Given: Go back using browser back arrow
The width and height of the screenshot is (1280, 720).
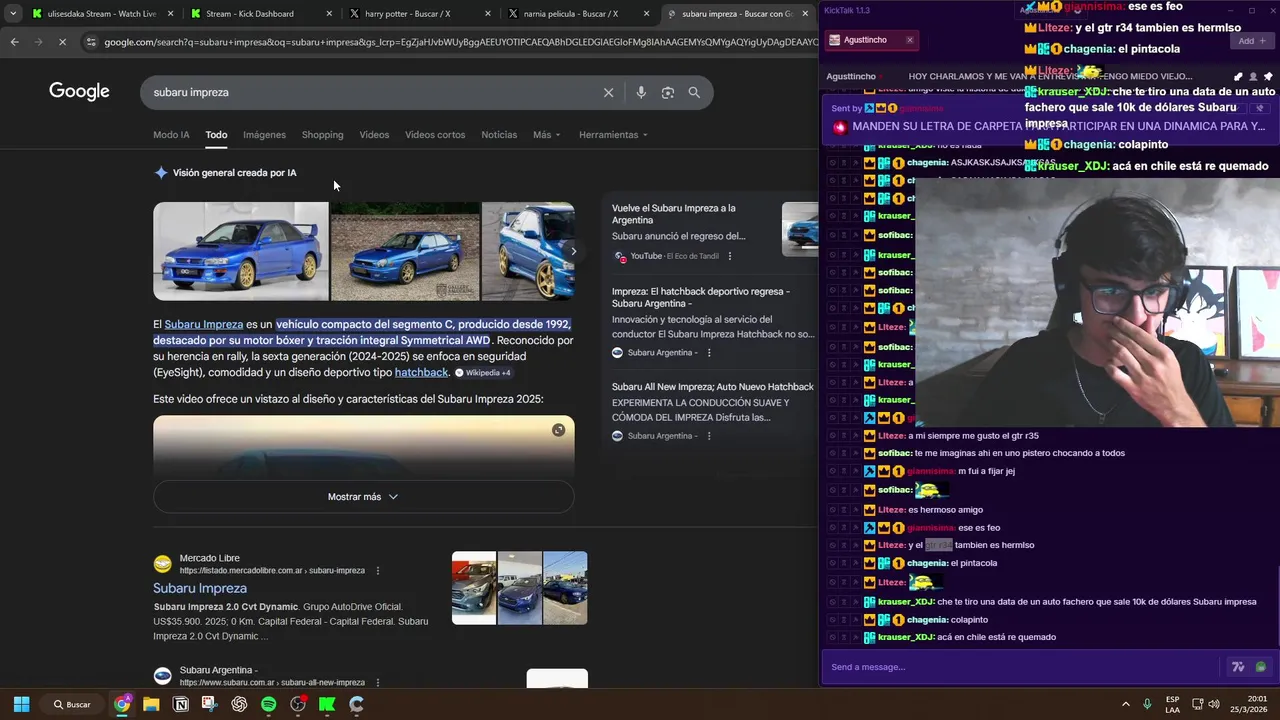Looking at the screenshot, I should pyautogui.click(x=14, y=42).
